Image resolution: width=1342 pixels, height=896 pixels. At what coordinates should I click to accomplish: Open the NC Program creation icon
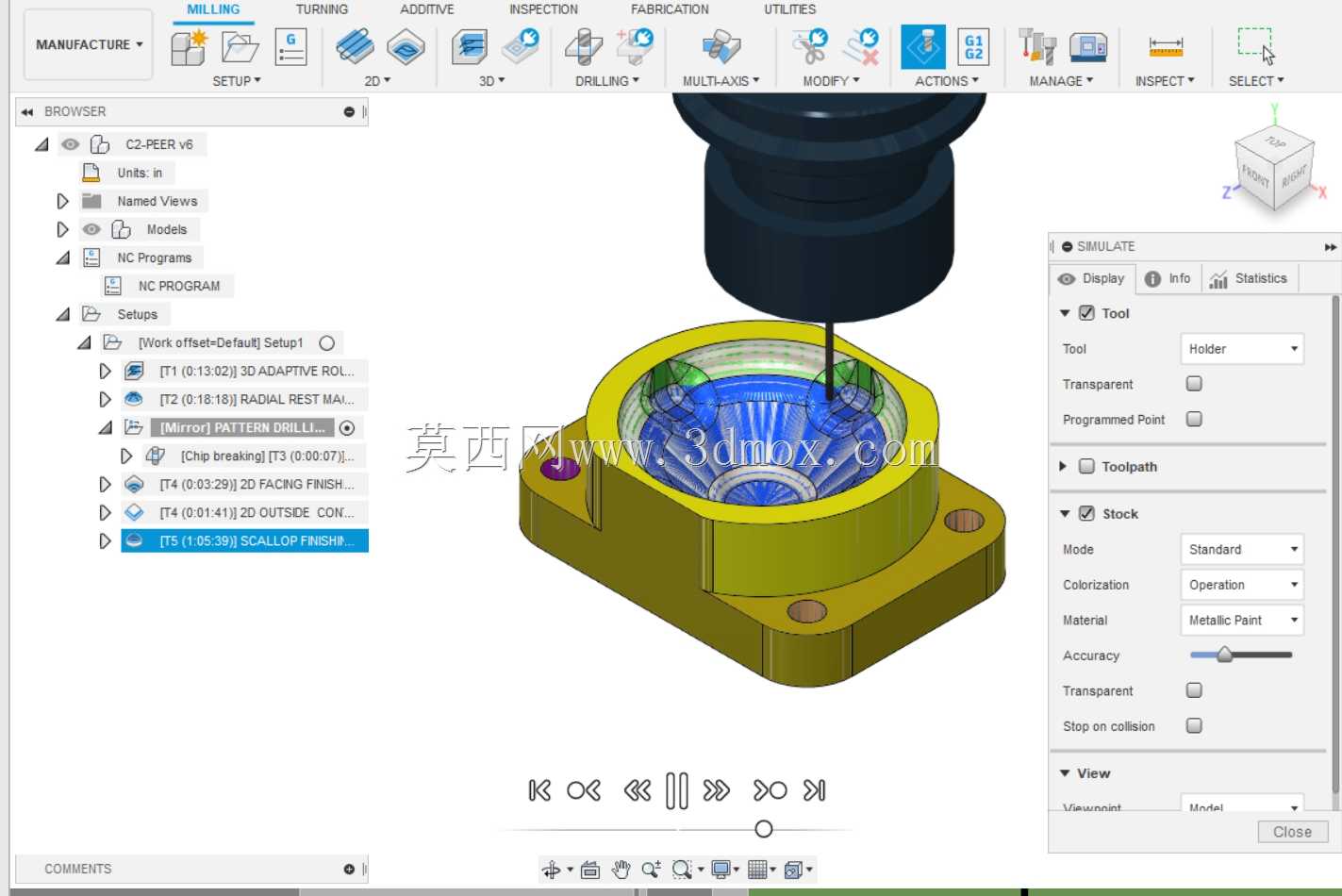(290, 46)
